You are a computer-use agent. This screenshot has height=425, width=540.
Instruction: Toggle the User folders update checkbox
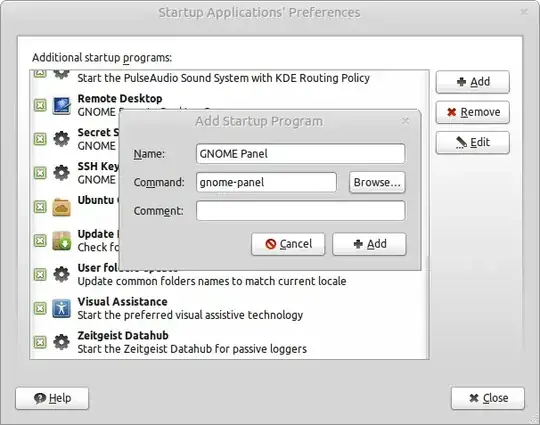pos(40,274)
